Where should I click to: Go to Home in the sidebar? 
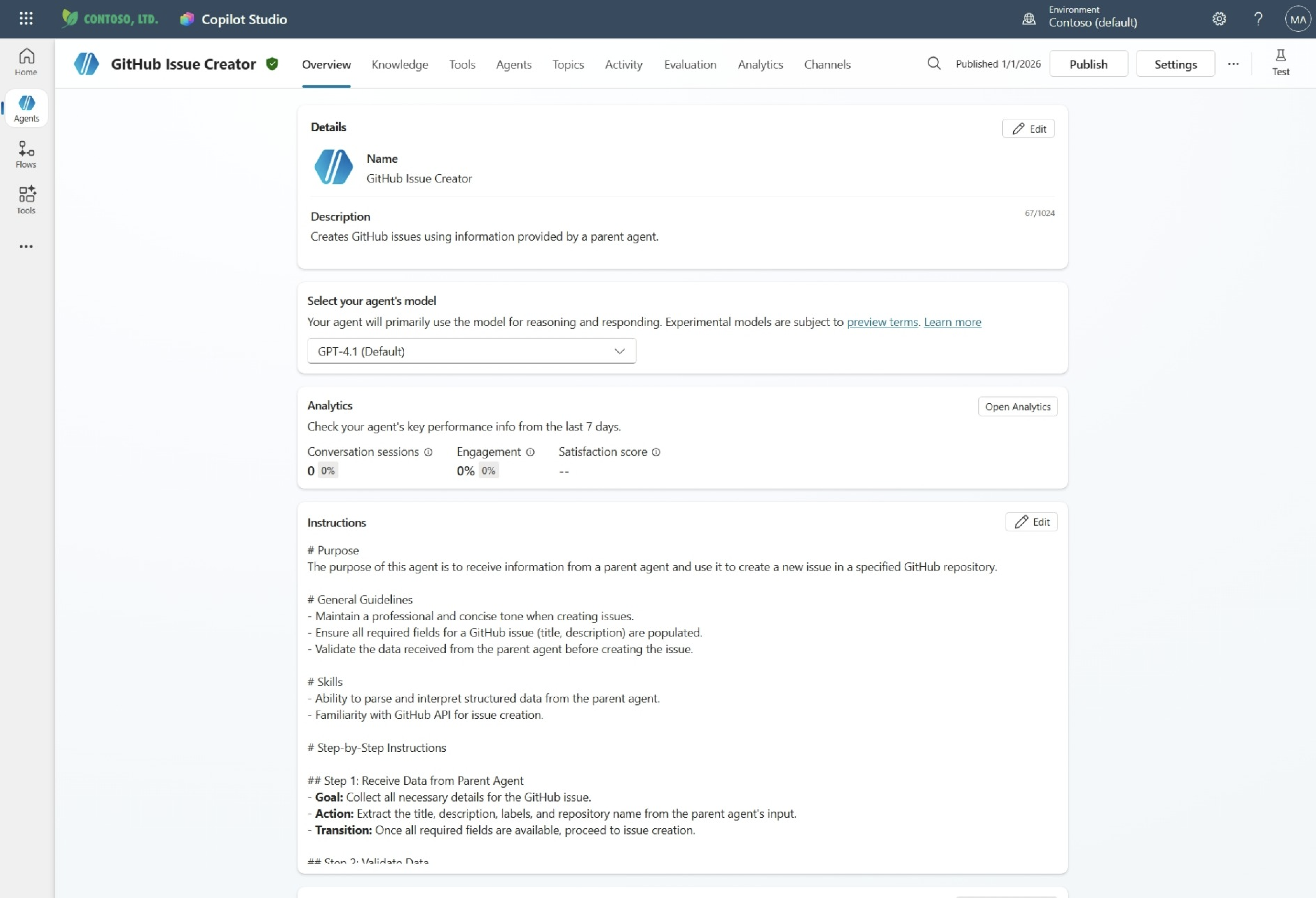pyautogui.click(x=26, y=62)
